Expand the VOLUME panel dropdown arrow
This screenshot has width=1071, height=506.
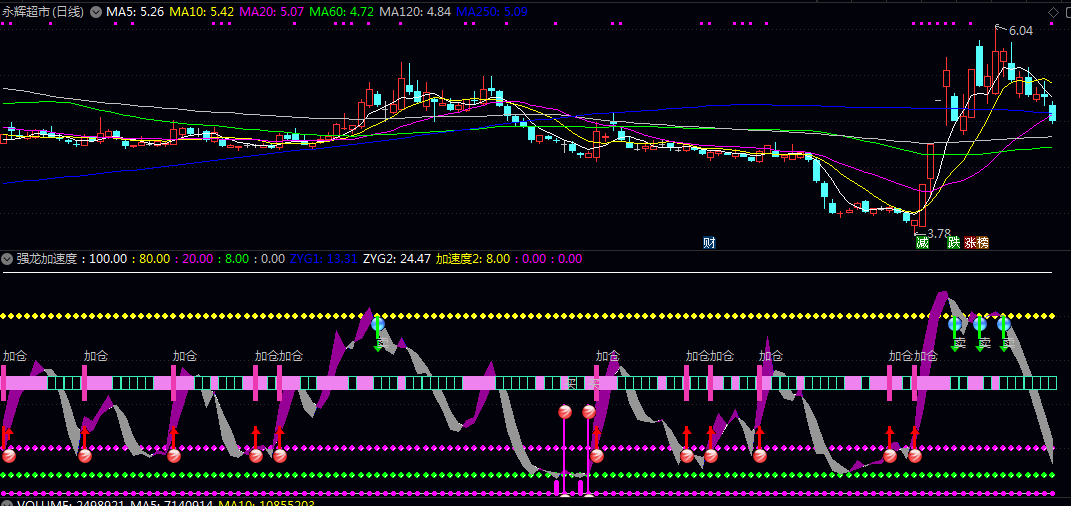(x=8, y=503)
